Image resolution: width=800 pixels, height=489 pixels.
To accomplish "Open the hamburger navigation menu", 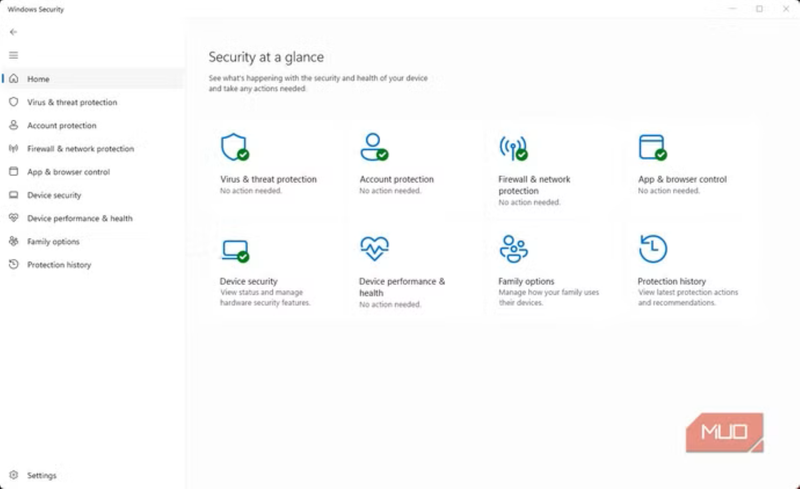I will click(13, 55).
